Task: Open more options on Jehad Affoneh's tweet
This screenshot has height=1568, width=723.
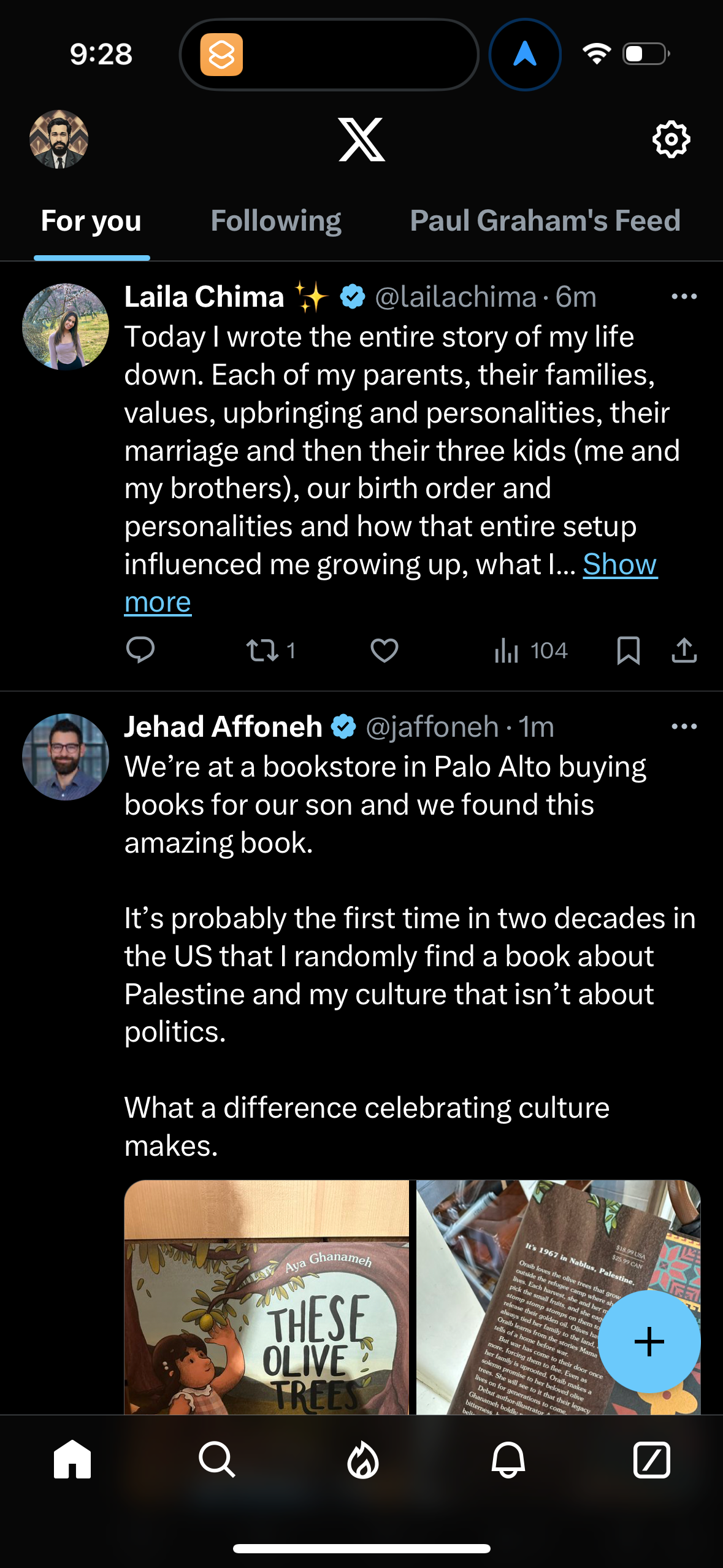Action: pyautogui.click(x=684, y=726)
